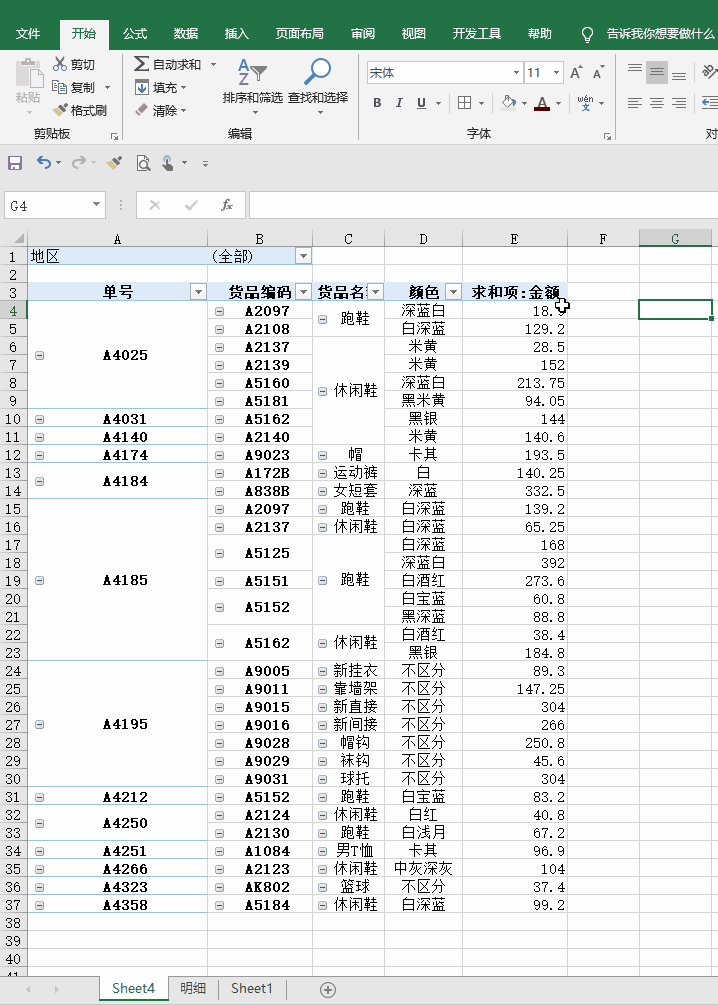Click the Save icon in quick access toolbar
Image resolution: width=718 pixels, height=1005 pixels.
click(15, 163)
